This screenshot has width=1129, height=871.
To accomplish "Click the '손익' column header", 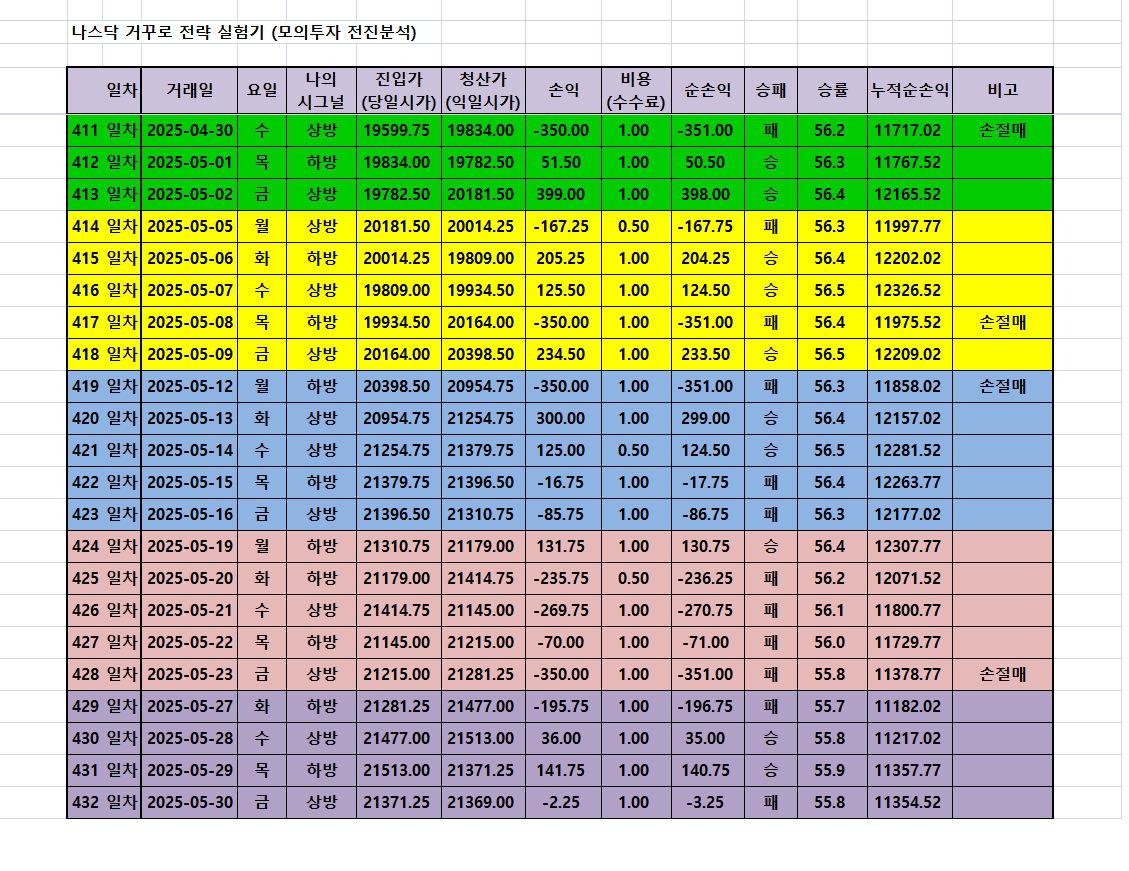I will pyautogui.click(x=563, y=91).
